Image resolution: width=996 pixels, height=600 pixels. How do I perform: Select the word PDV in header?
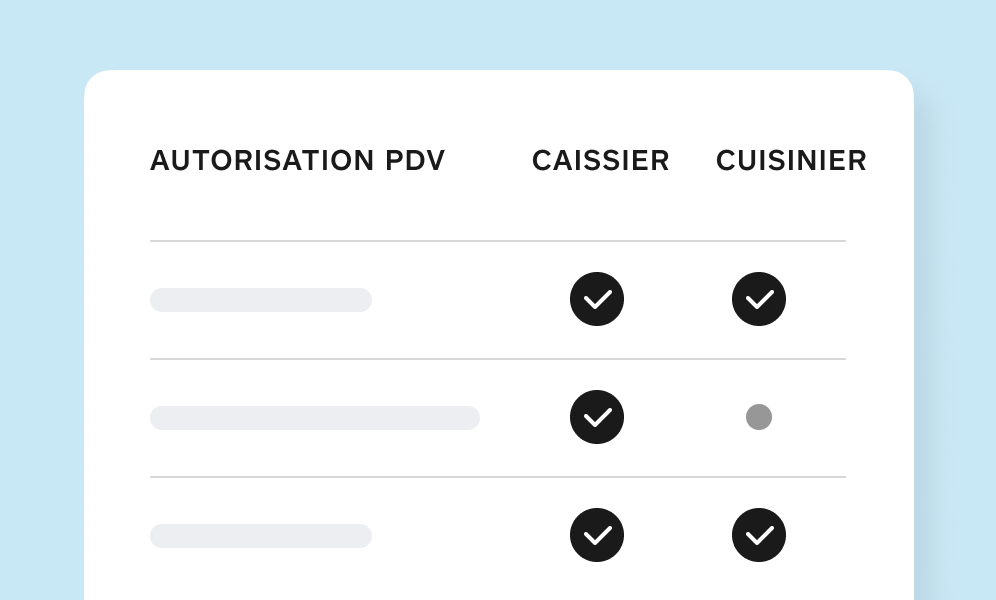(415, 161)
